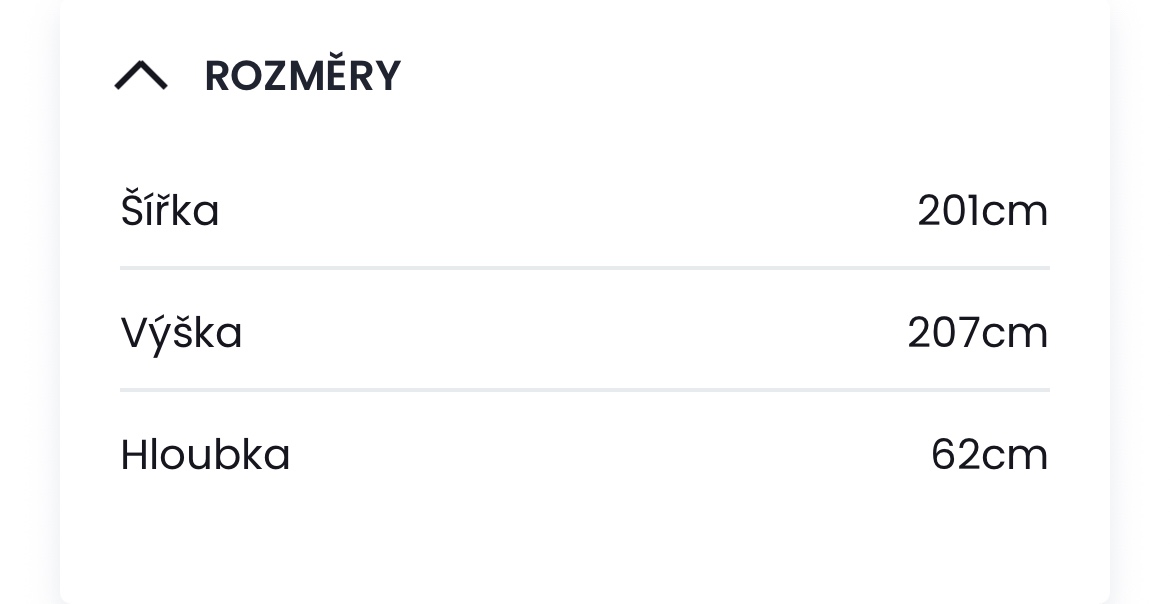Select the Výška row label
Viewport: 1170px width, 604px height.
pyautogui.click(x=182, y=332)
